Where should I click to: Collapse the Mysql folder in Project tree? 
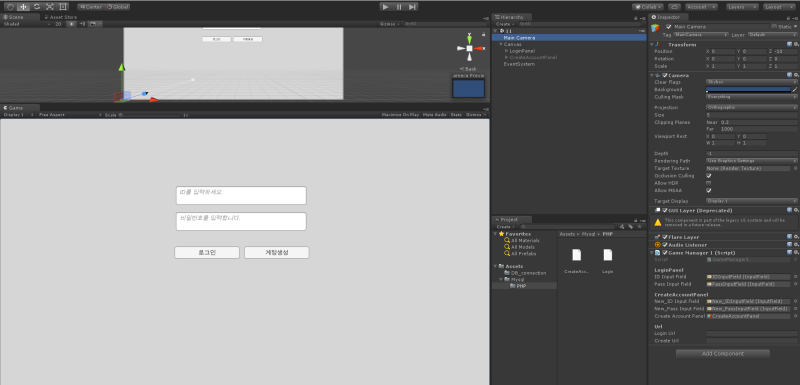point(501,279)
